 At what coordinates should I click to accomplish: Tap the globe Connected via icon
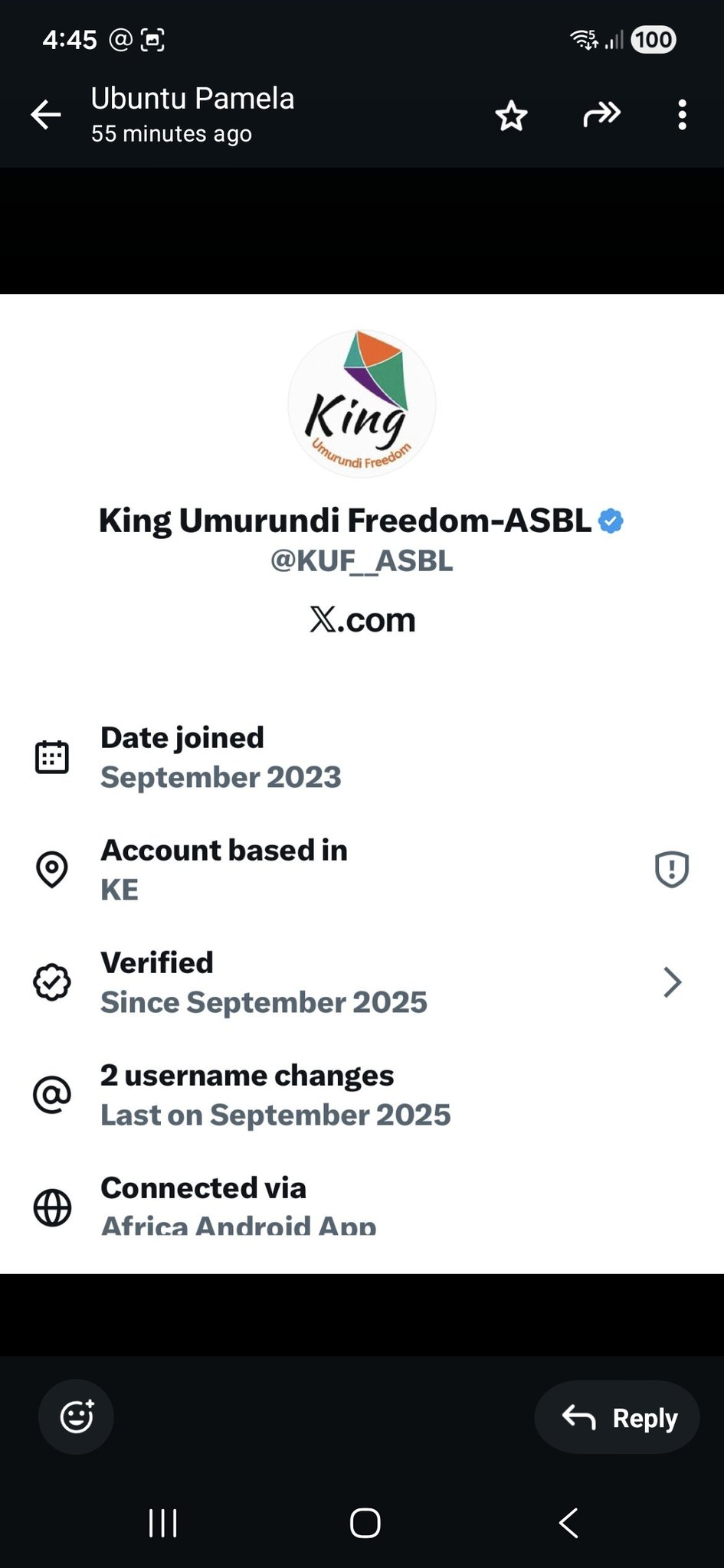point(52,1208)
